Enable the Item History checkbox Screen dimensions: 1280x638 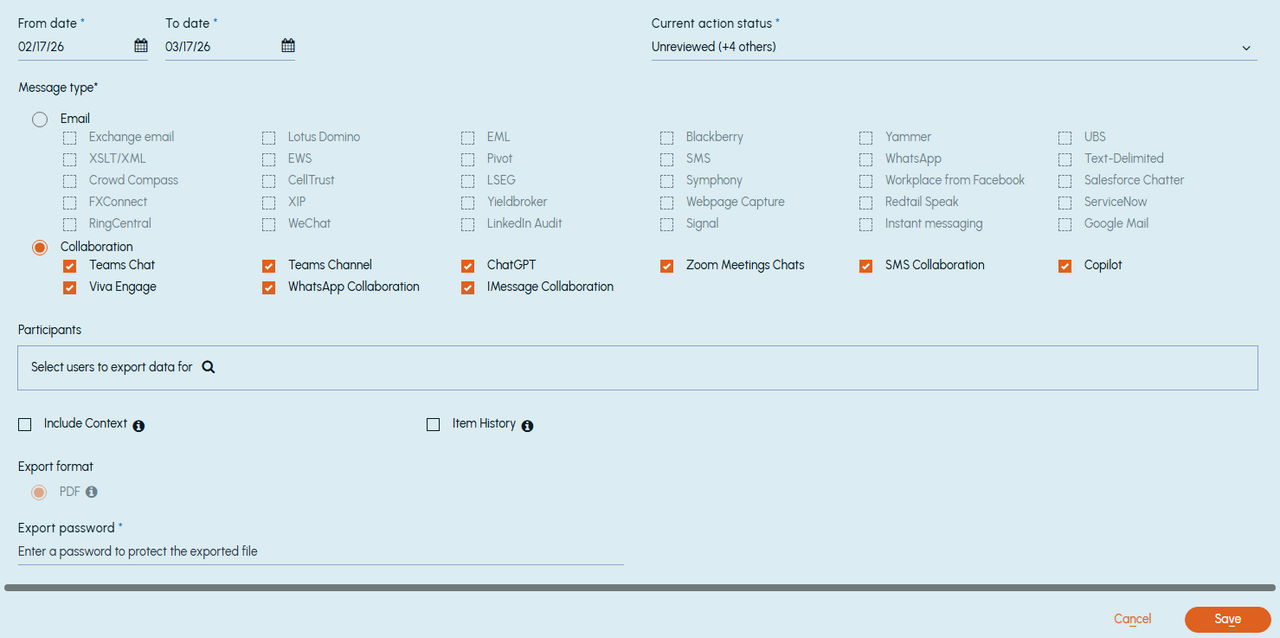tap(433, 425)
